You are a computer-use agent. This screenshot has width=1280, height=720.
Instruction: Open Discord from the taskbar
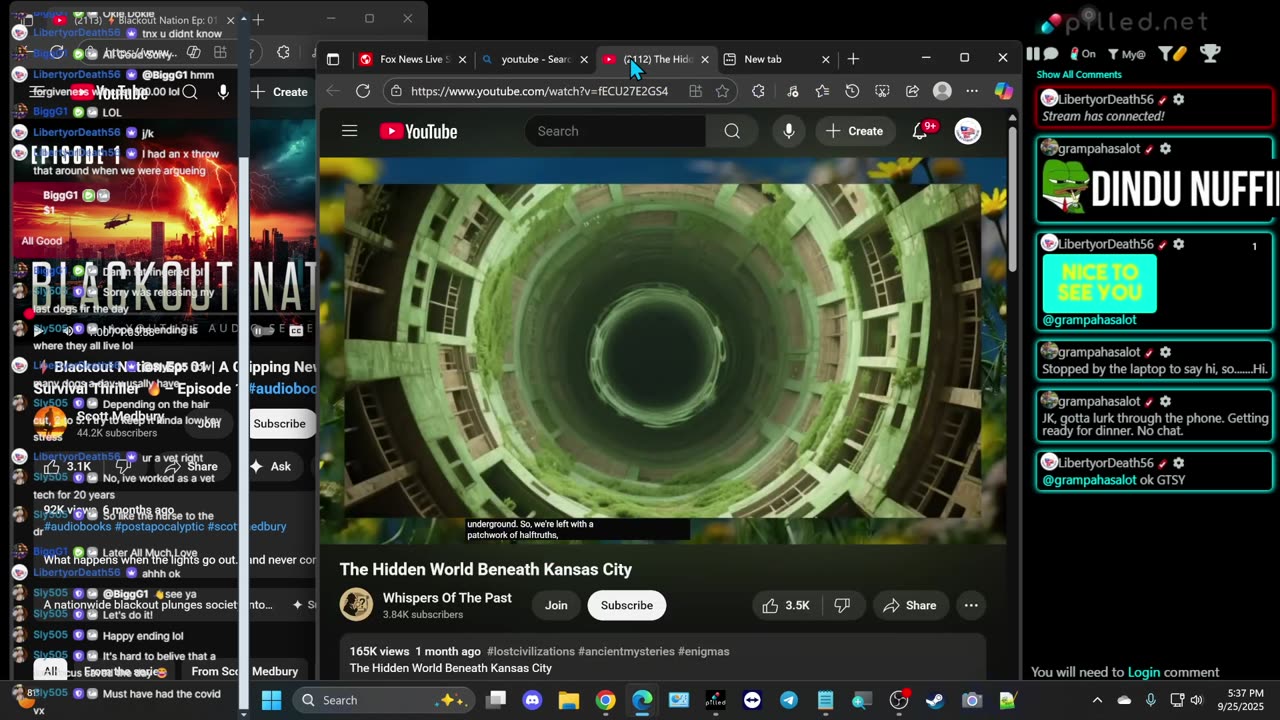click(x=532, y=700)
